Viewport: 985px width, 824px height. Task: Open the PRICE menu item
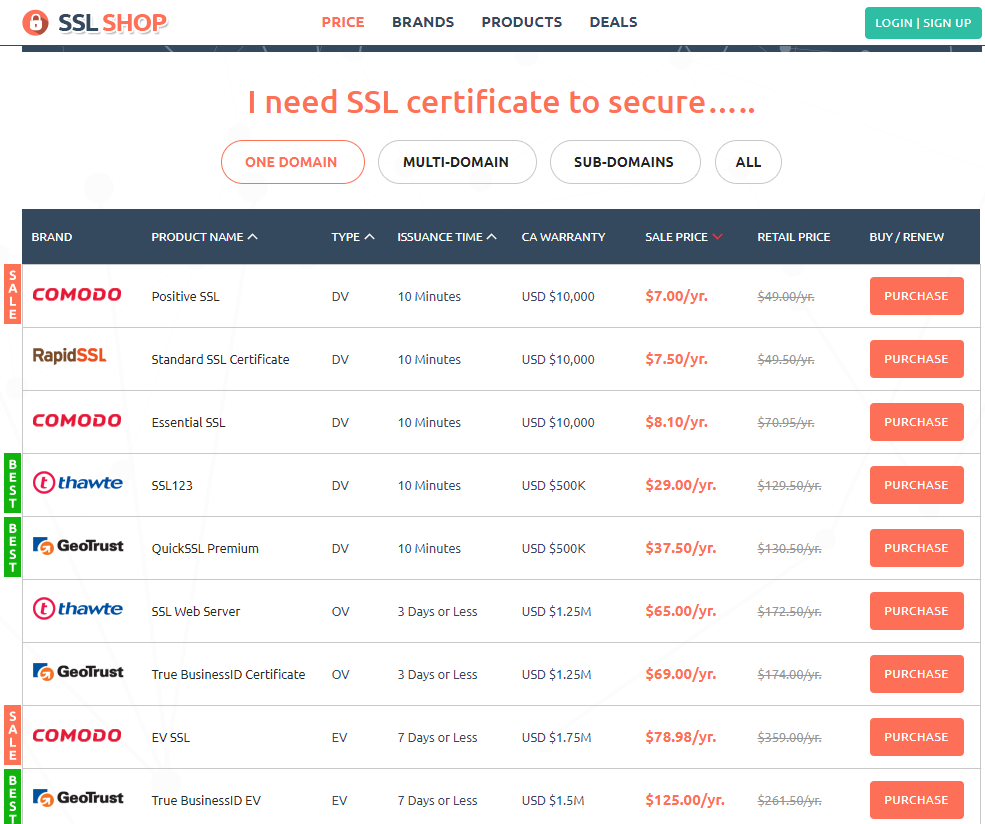click(343, 22)
